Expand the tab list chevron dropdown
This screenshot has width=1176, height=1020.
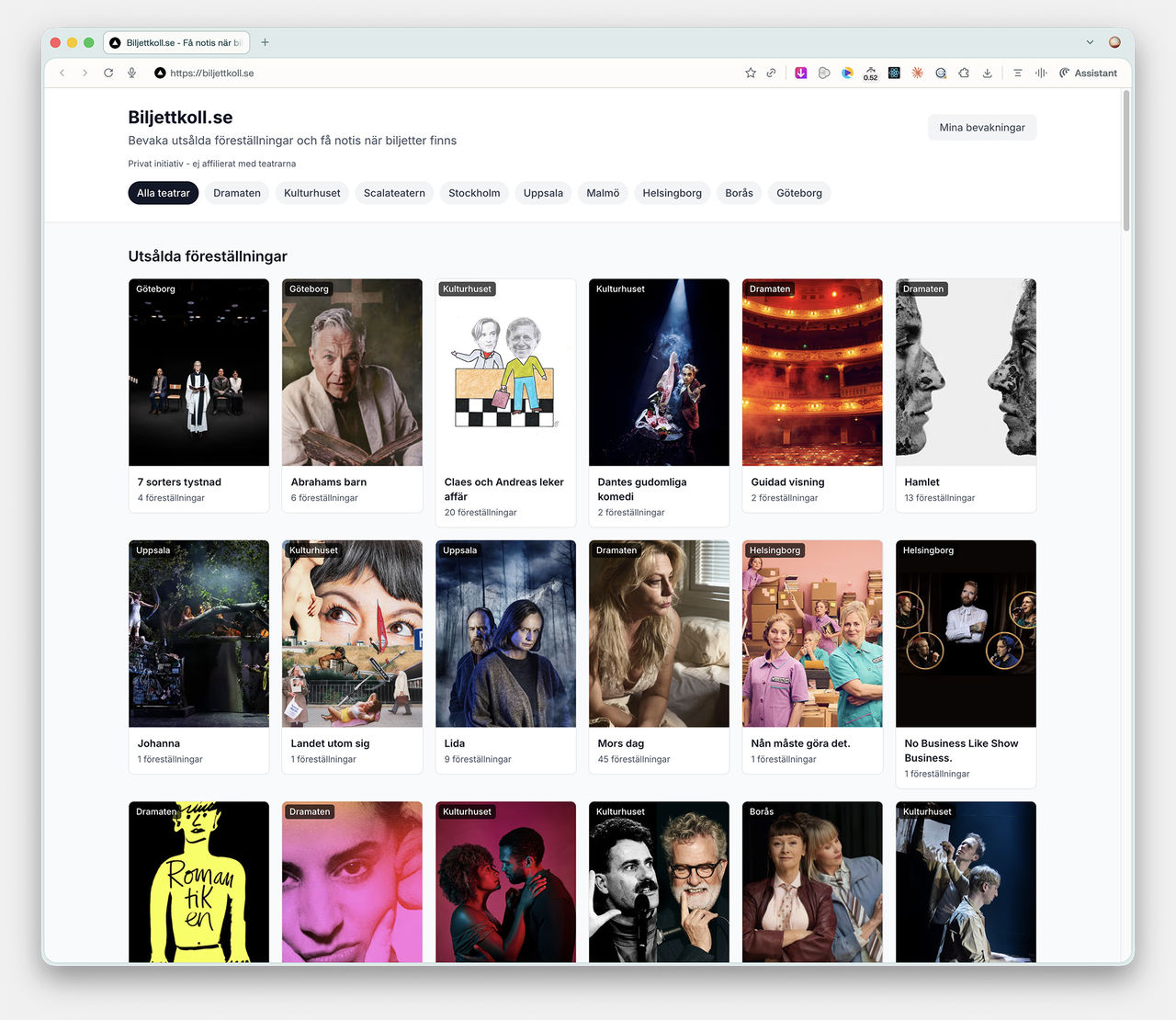(1090, 42)
